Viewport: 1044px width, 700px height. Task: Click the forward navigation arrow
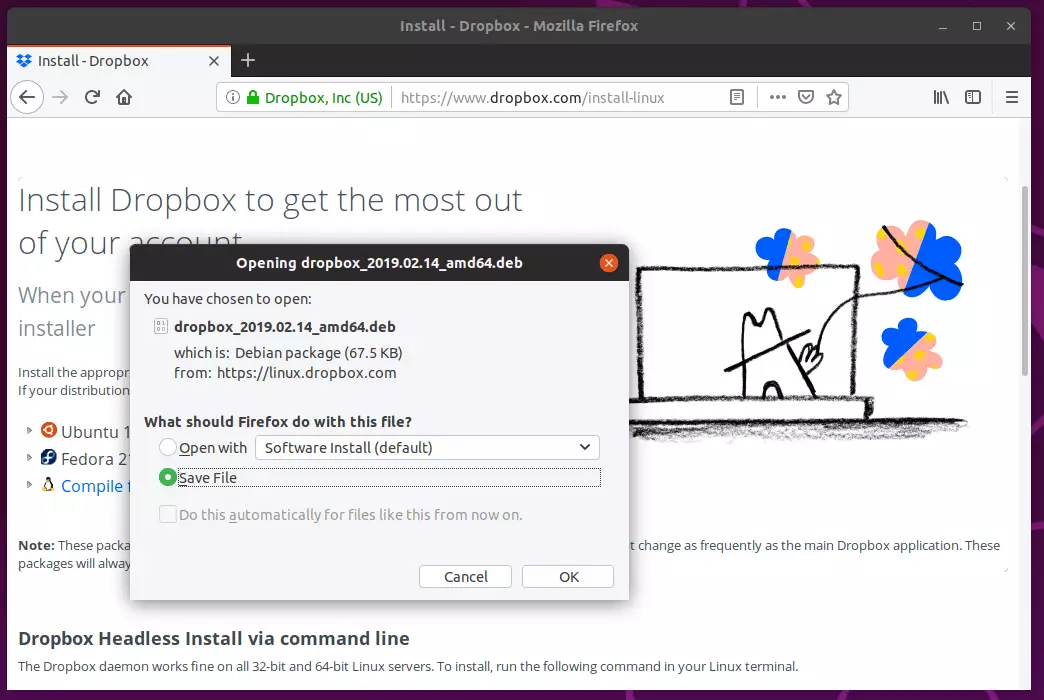pyautogui.click(x=60, y=97)
